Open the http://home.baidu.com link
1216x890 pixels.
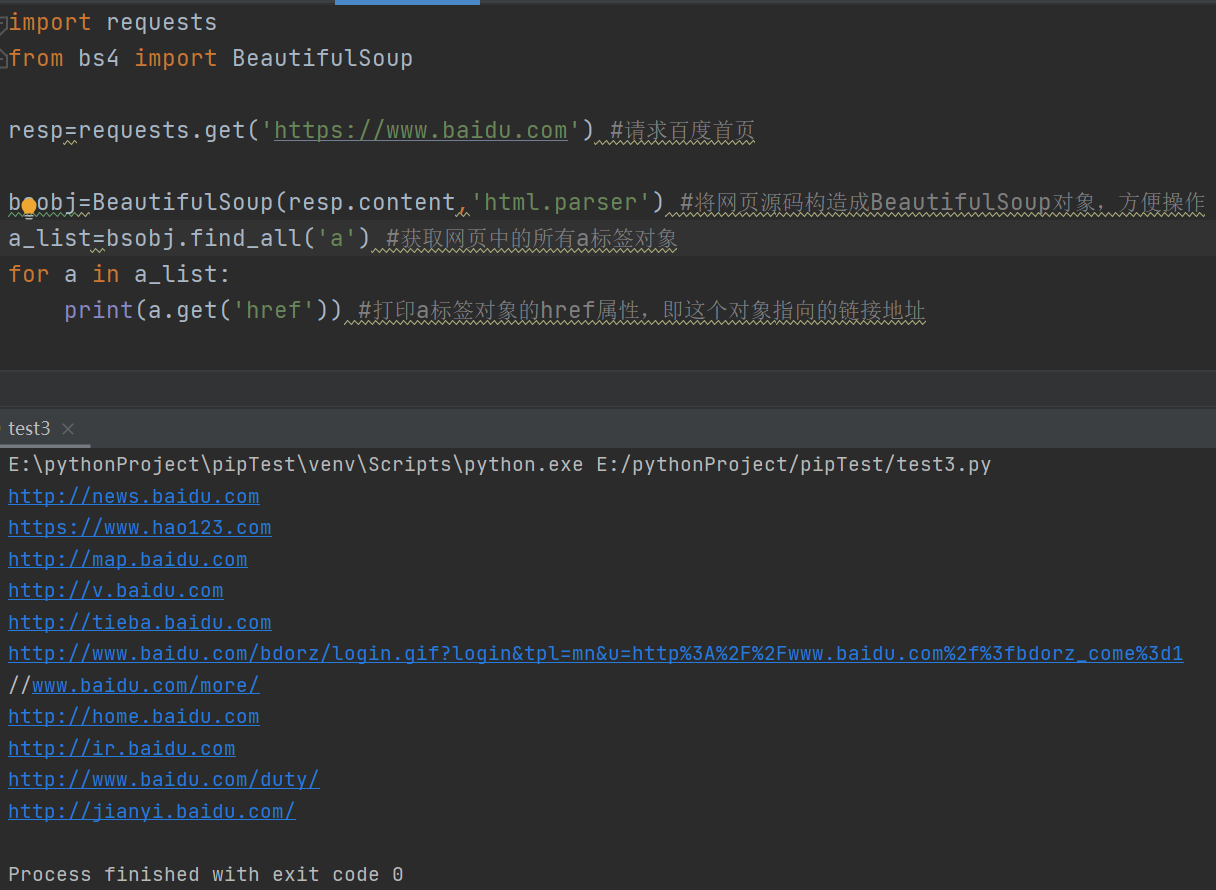[133, 716]
